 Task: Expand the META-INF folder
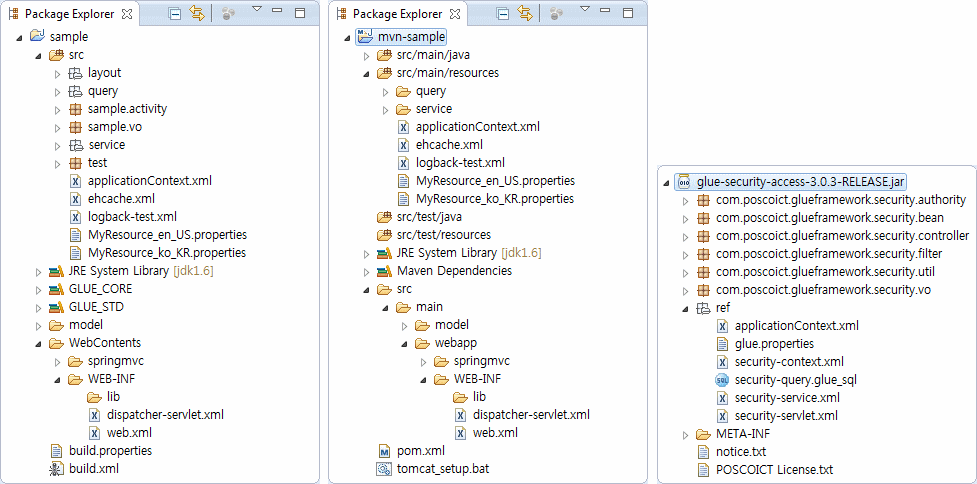[x=686, y=434]
